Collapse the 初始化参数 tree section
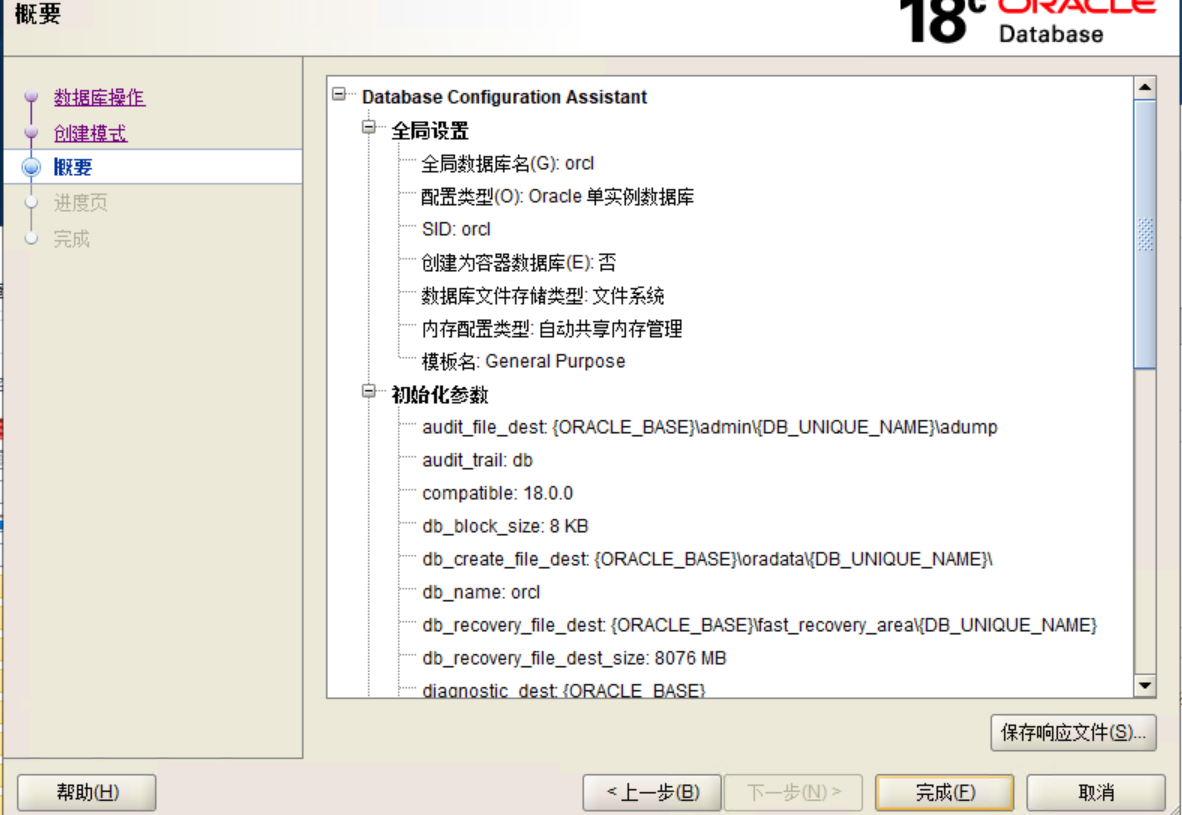Viewport: 1182px width, 815px height. tap(369, 391)
